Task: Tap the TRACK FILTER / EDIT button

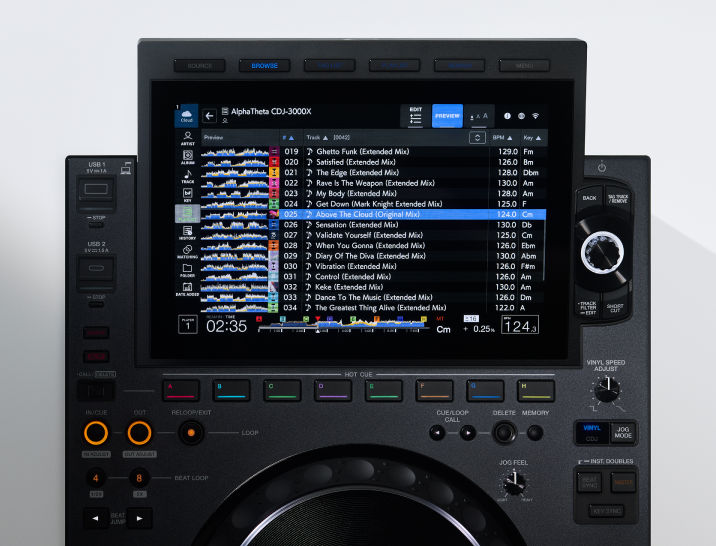Action: (x=588, y=307)
